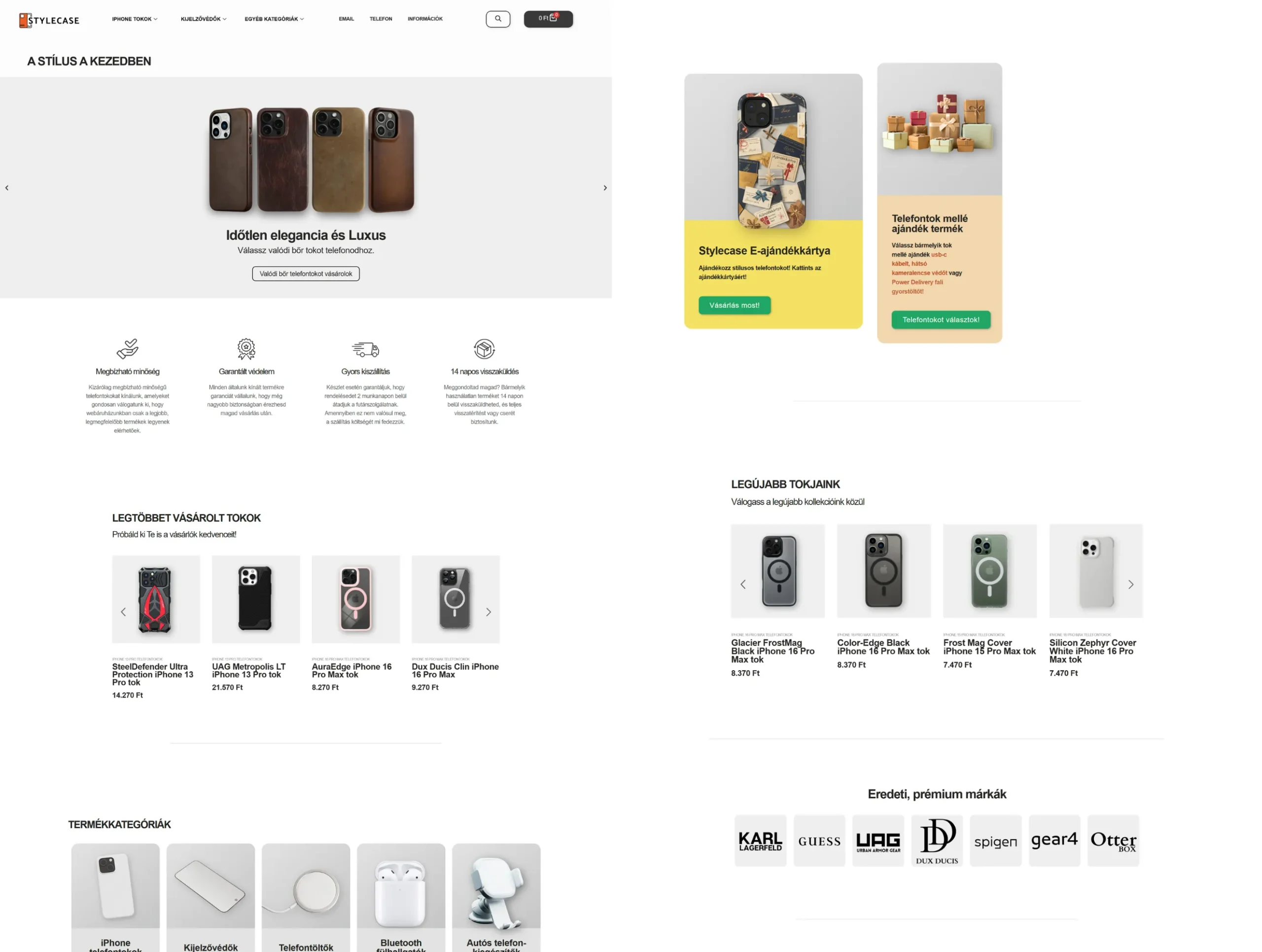Expand the Kijelzővédők dropdown menu
Image resolution: width=1262 pixels, height=952 pixels.
click(x=204, y=19)
